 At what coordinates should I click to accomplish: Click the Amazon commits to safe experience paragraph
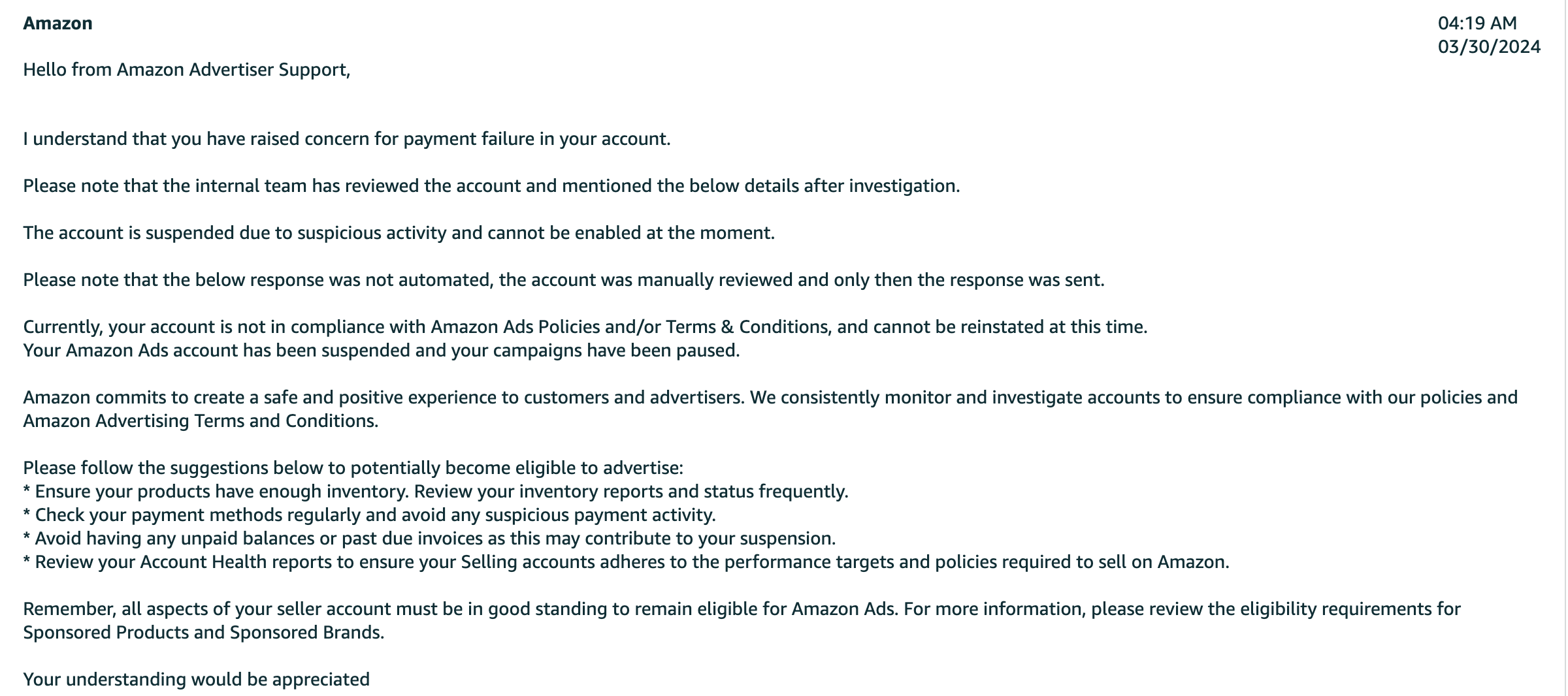770,409
